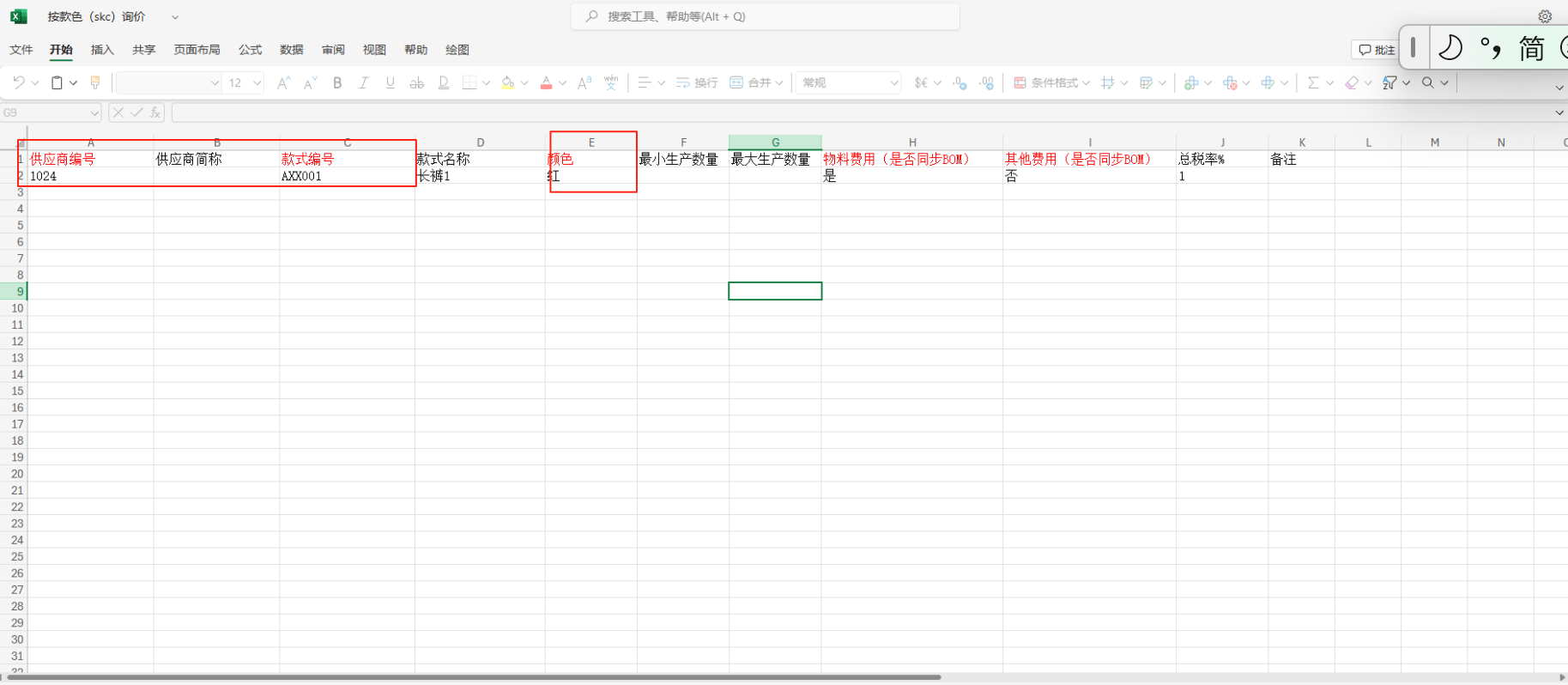Click the increase decimal places icon
1568x685 pixels.
(960, 82)
